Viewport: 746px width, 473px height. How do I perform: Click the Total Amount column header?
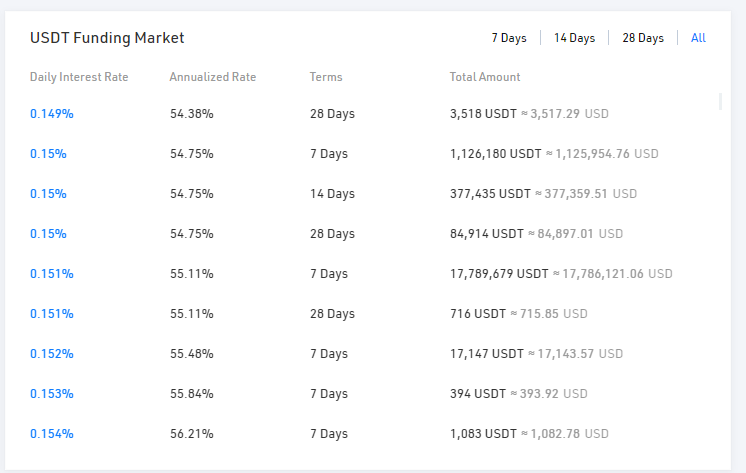click(x=485, y=77)
